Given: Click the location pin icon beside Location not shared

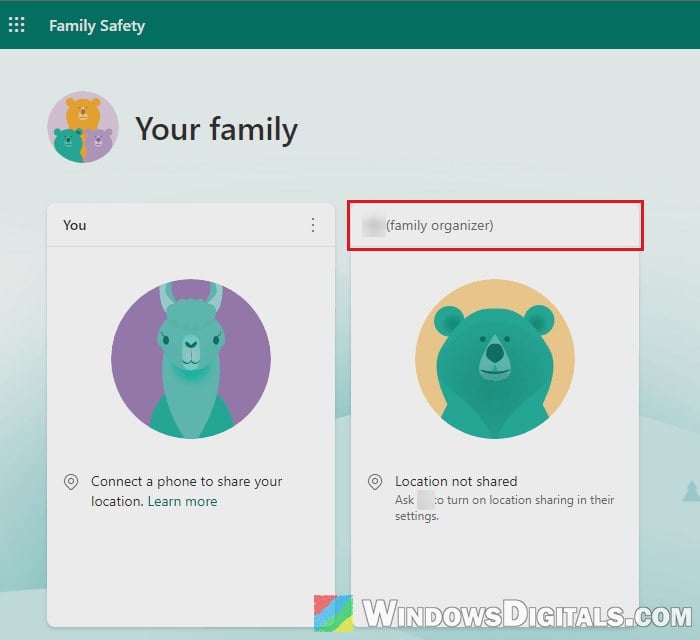Looking at the screenshot, I should (375, 482).
